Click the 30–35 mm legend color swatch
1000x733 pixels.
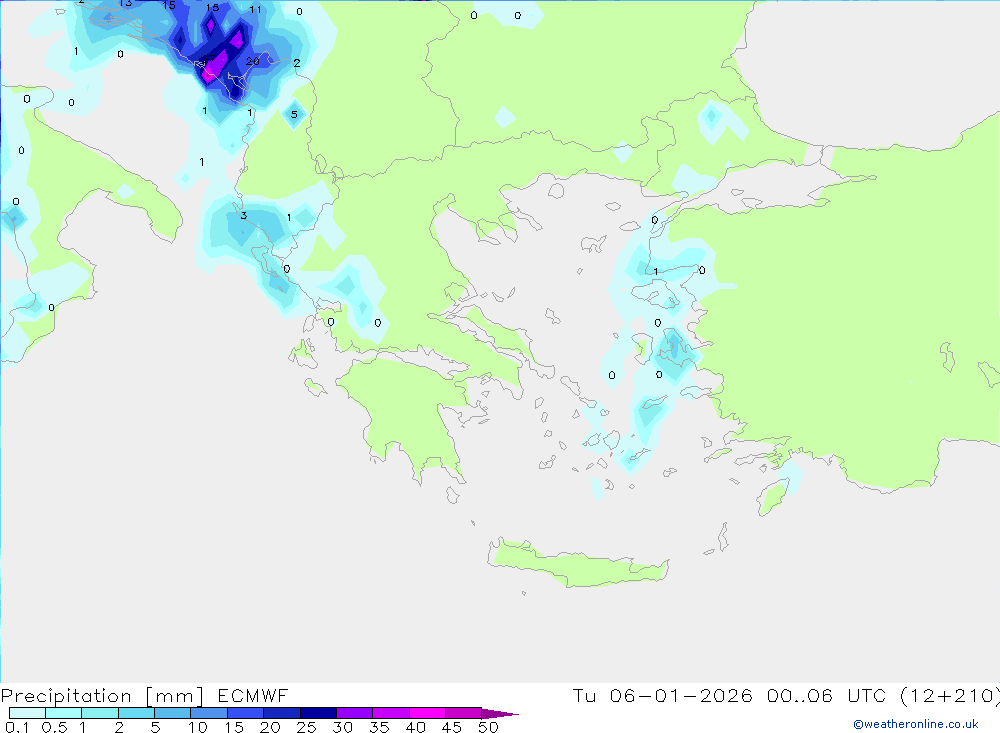tap(354, 713)
